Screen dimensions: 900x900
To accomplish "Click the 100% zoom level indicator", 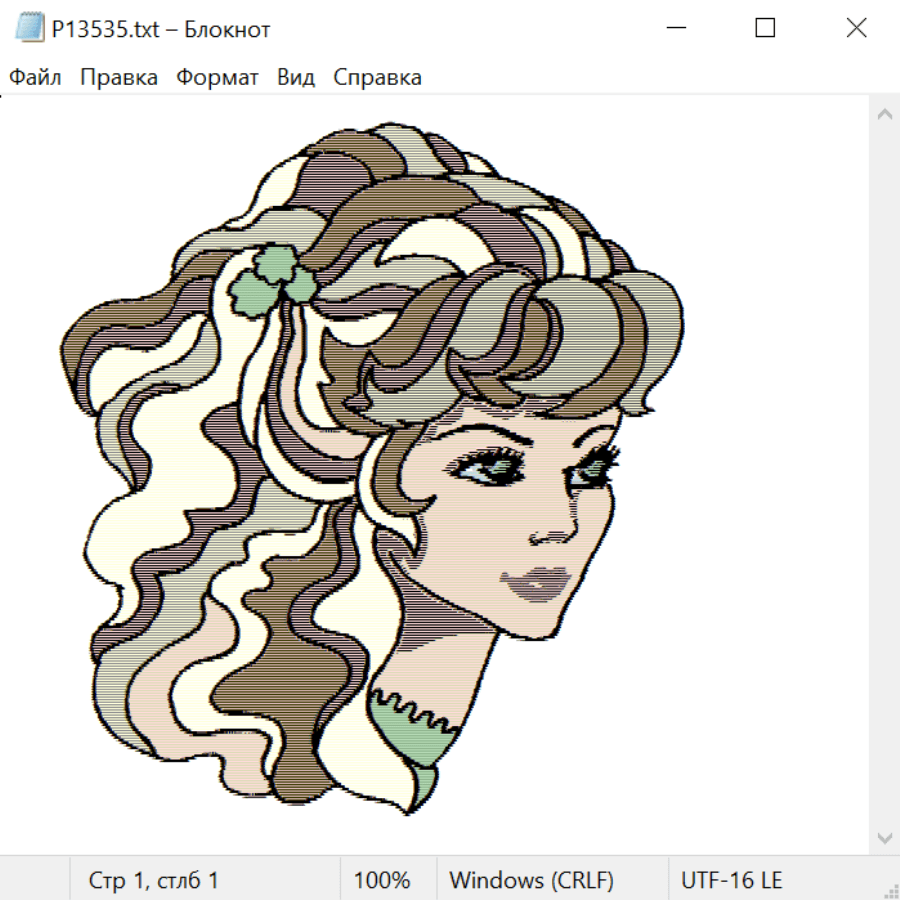I will (x=382, y=880).
